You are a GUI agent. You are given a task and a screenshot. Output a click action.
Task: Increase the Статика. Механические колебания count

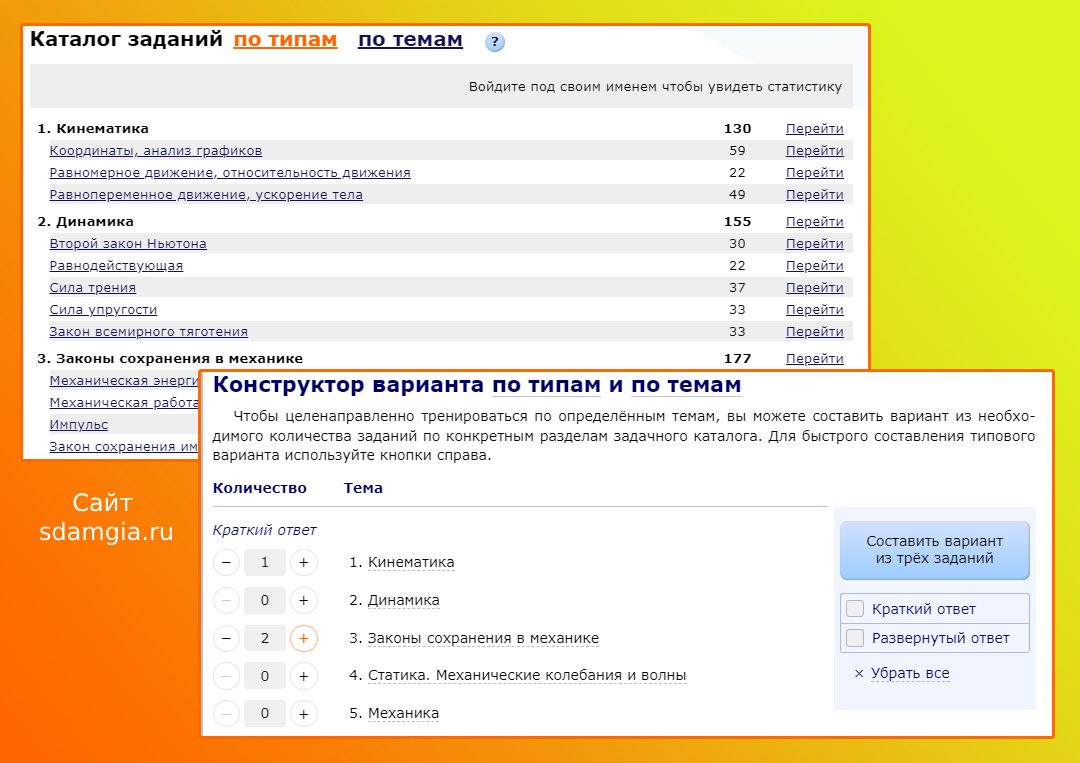point(304,676)
